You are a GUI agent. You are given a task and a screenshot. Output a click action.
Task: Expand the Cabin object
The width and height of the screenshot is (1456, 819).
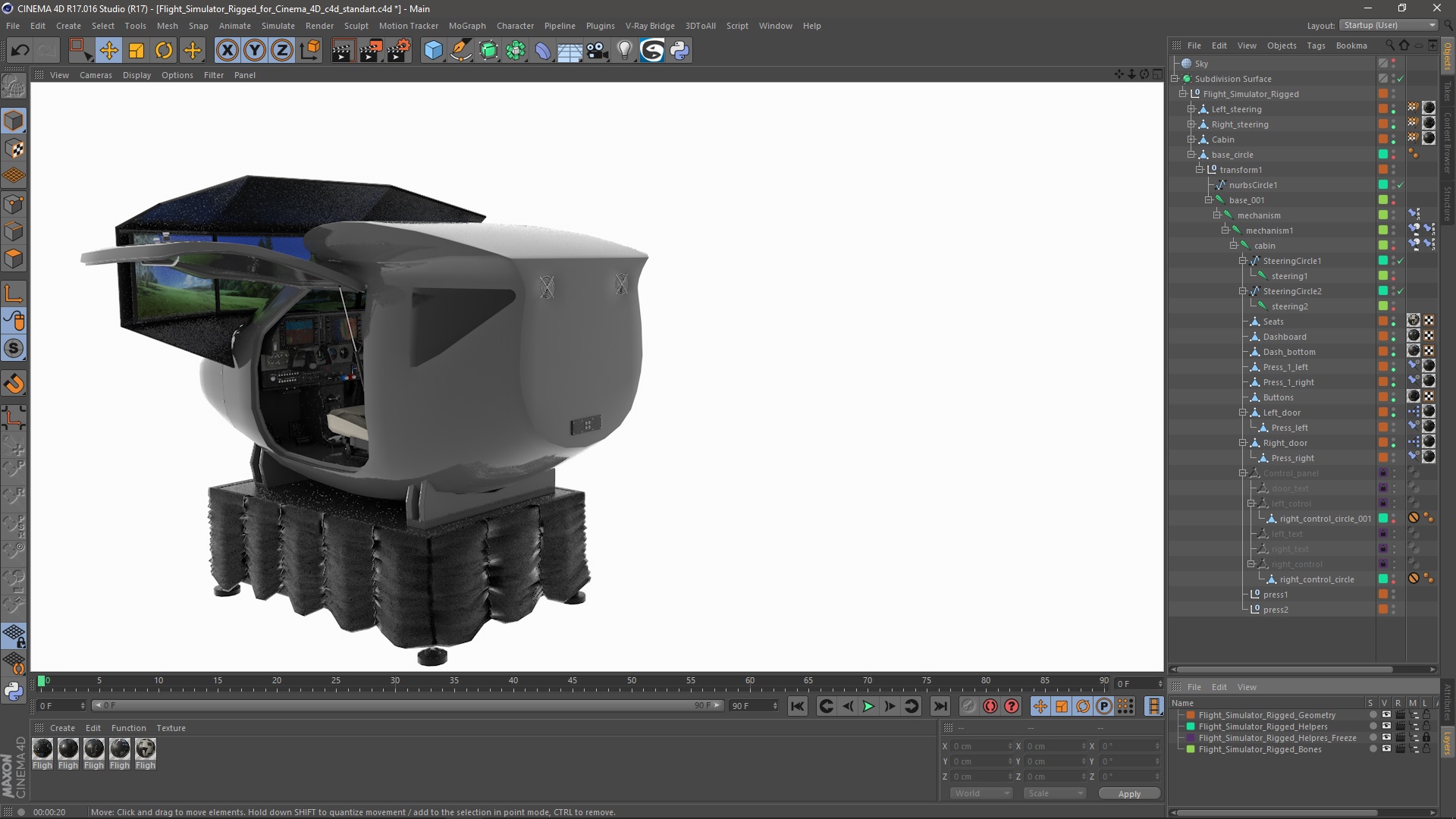[1191, 140]
